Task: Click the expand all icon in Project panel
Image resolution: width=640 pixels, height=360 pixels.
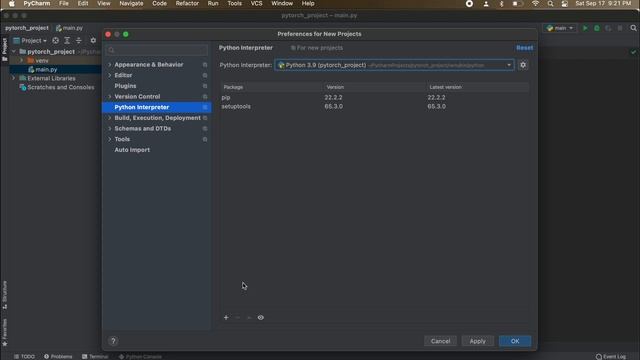Action: tap(67, 40)
